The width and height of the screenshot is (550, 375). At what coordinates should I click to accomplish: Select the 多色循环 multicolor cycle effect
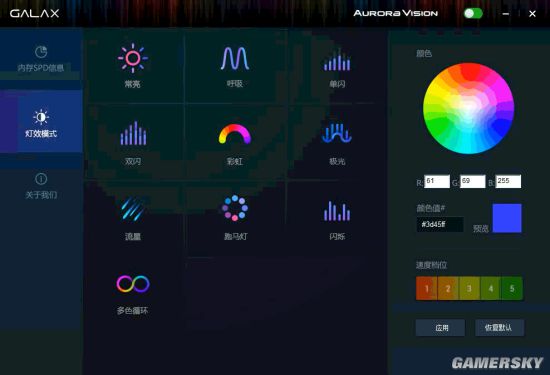(133, 294)
